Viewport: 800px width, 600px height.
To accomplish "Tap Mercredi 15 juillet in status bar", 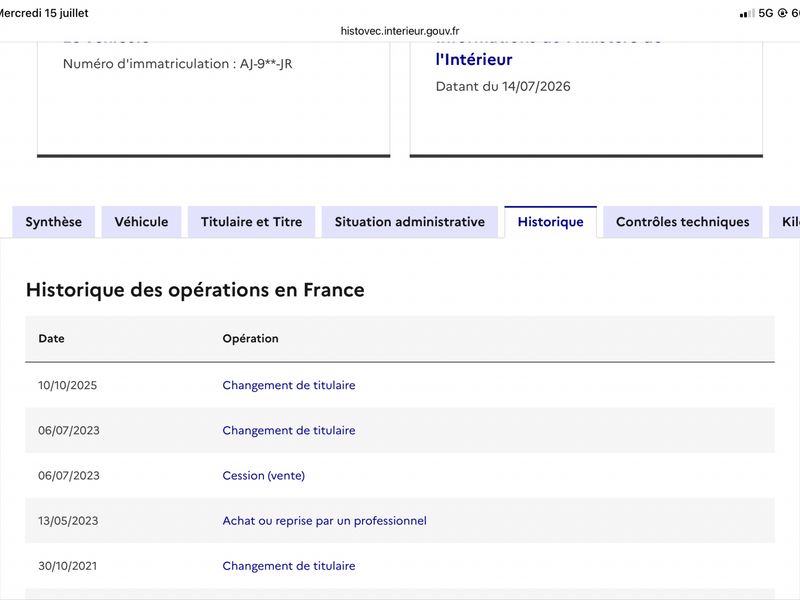I will click(44, 13).
